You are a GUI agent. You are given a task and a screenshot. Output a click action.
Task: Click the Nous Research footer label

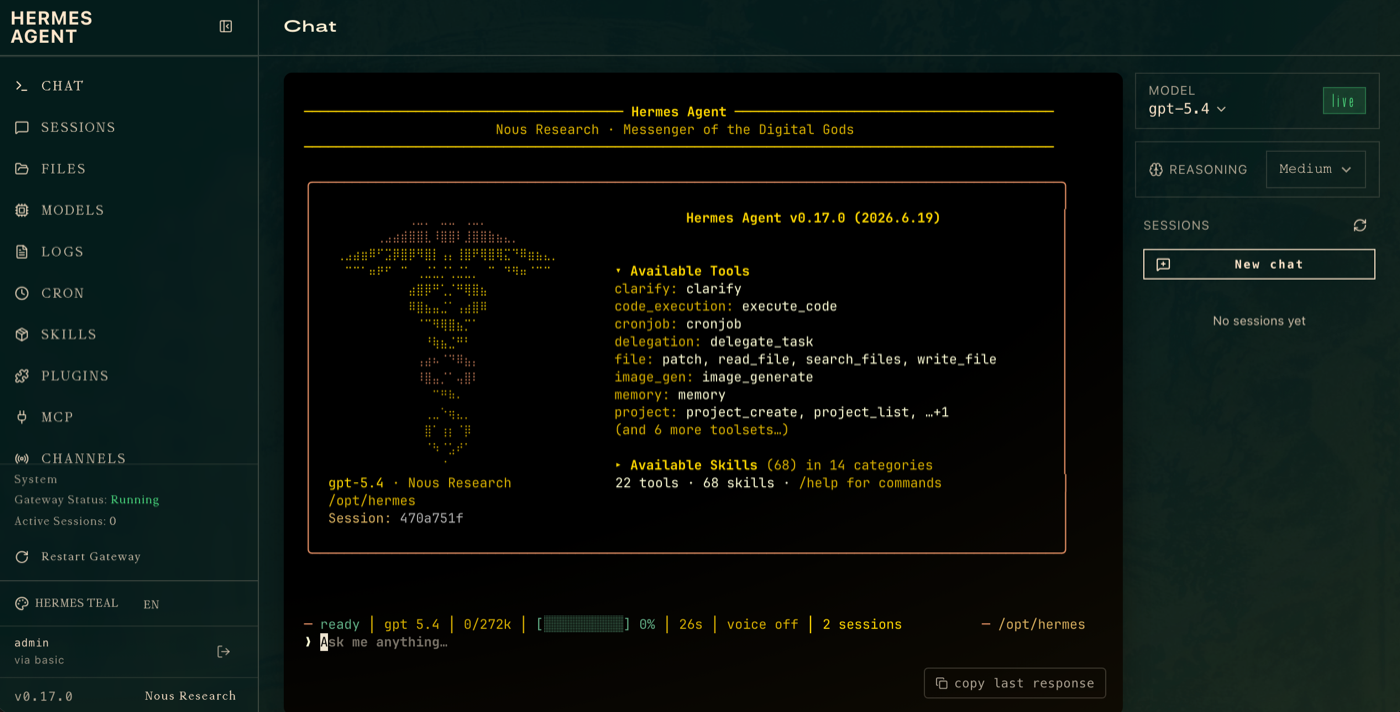coord(190,696)
